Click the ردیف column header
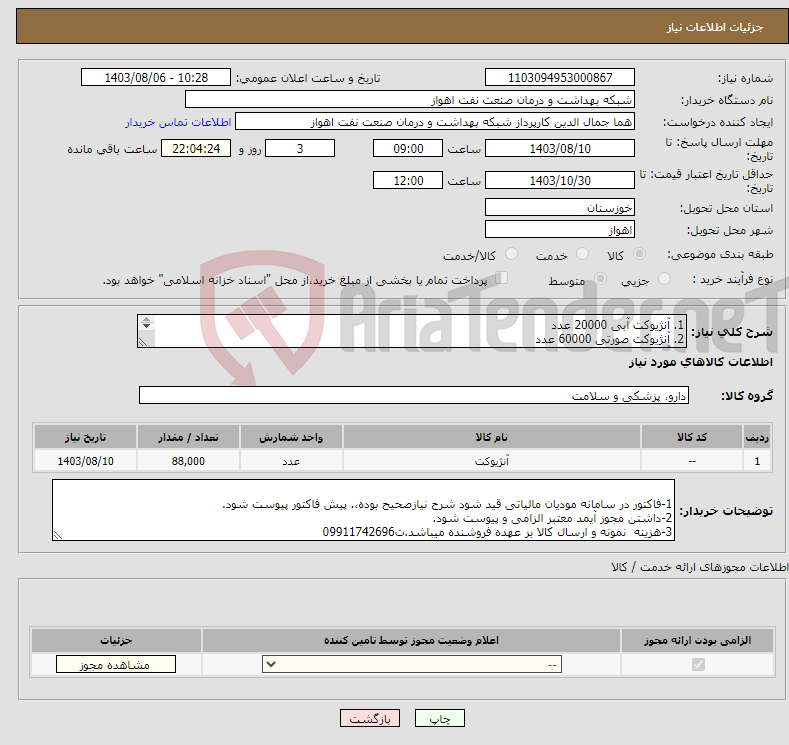 (x=757, y=437)
